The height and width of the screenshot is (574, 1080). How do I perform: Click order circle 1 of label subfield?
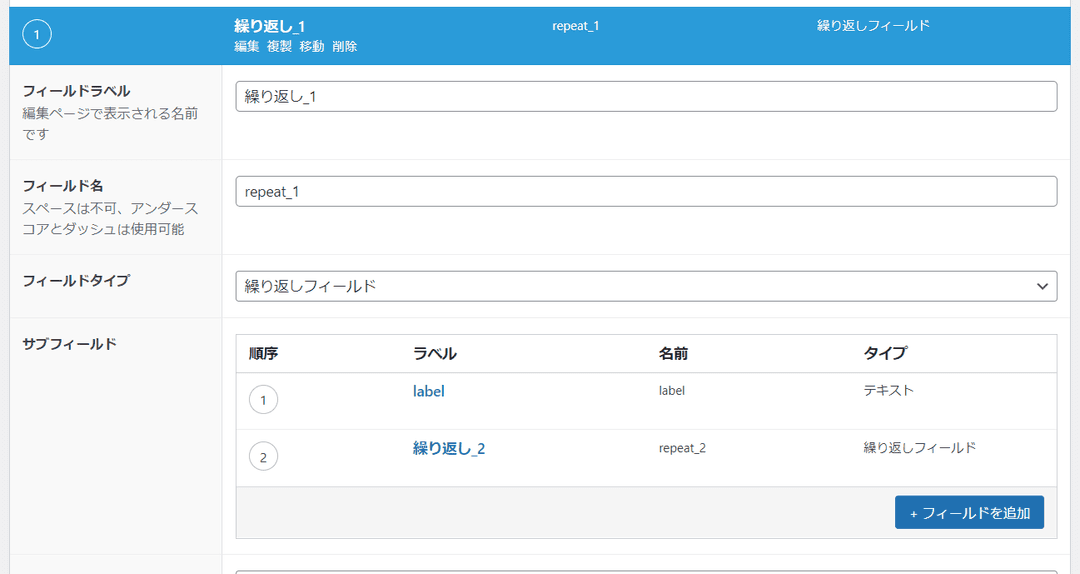pyautogui.click(x=263, y=401)
